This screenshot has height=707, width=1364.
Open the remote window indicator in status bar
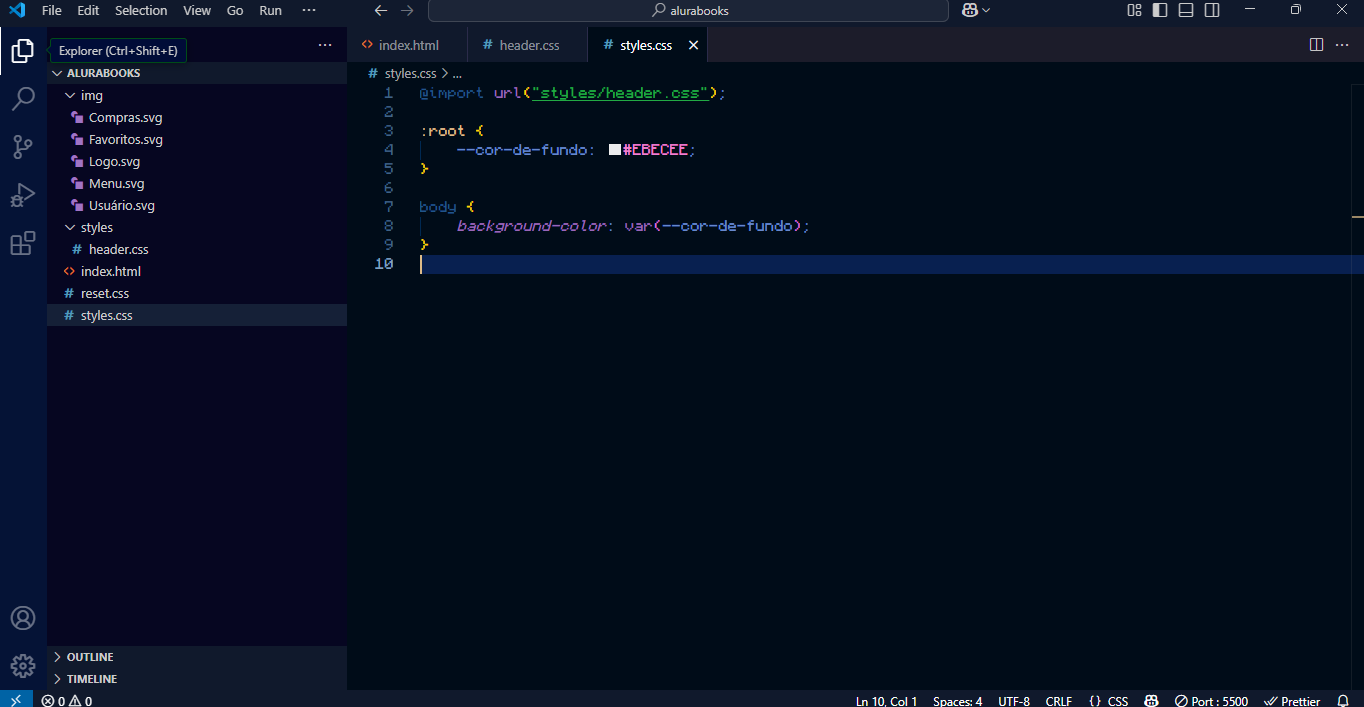coord(16,700)
